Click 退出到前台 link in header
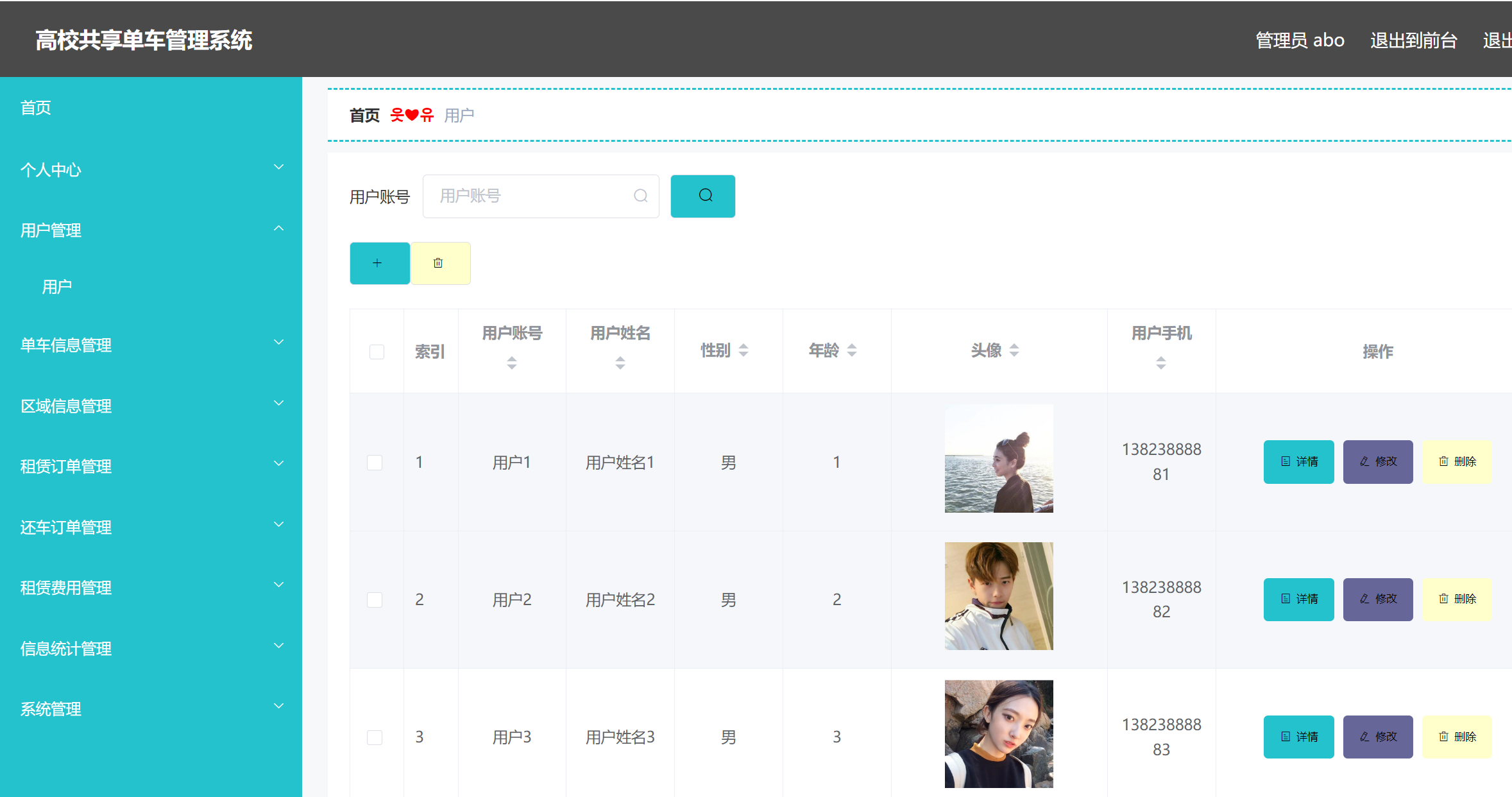This screenshot has width=1512, height=797. tap(1413, 40)
